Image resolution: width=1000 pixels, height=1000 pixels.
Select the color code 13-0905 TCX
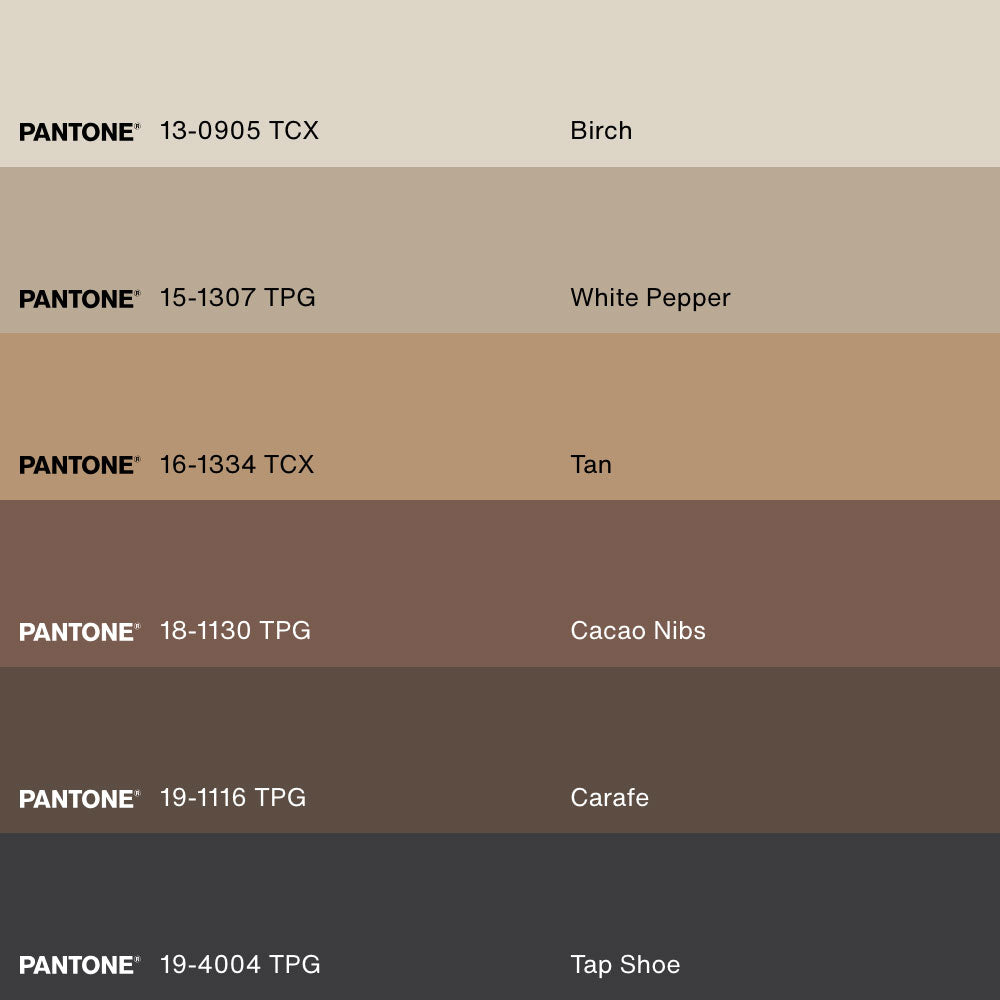[x=239, y=131]
